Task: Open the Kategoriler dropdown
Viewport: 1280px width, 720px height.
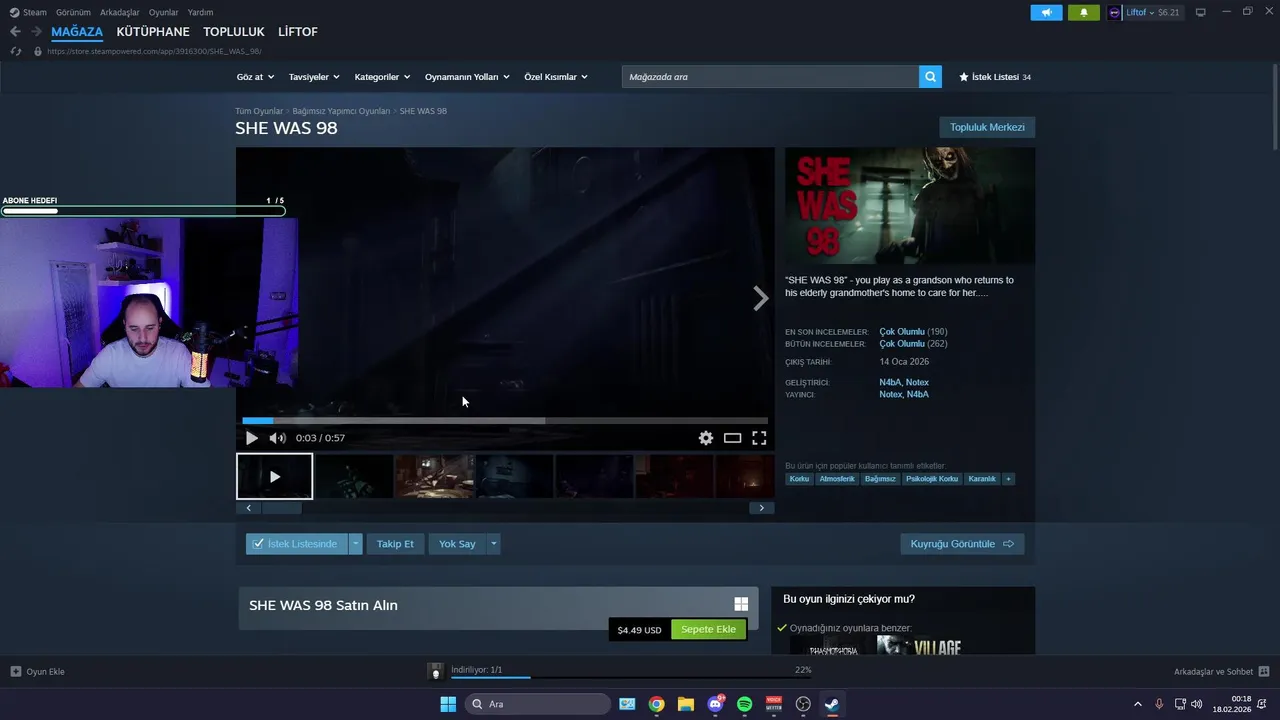Action: coord(383,77)
